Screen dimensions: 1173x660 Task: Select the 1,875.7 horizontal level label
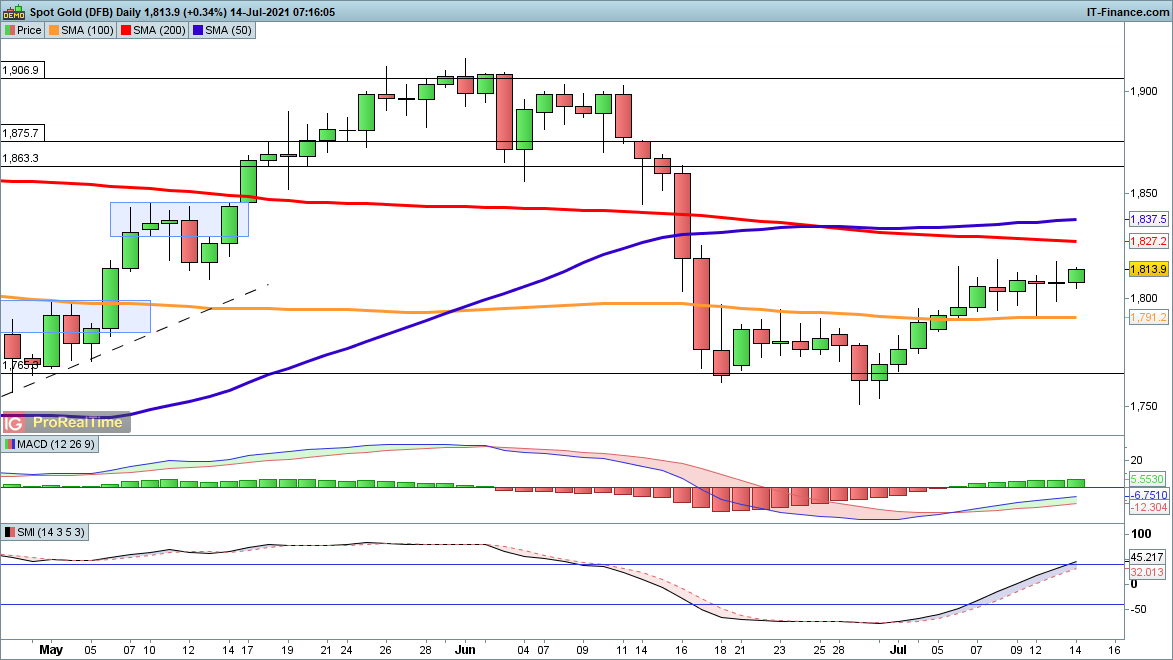pyautogui.click(x=21, y=133)
